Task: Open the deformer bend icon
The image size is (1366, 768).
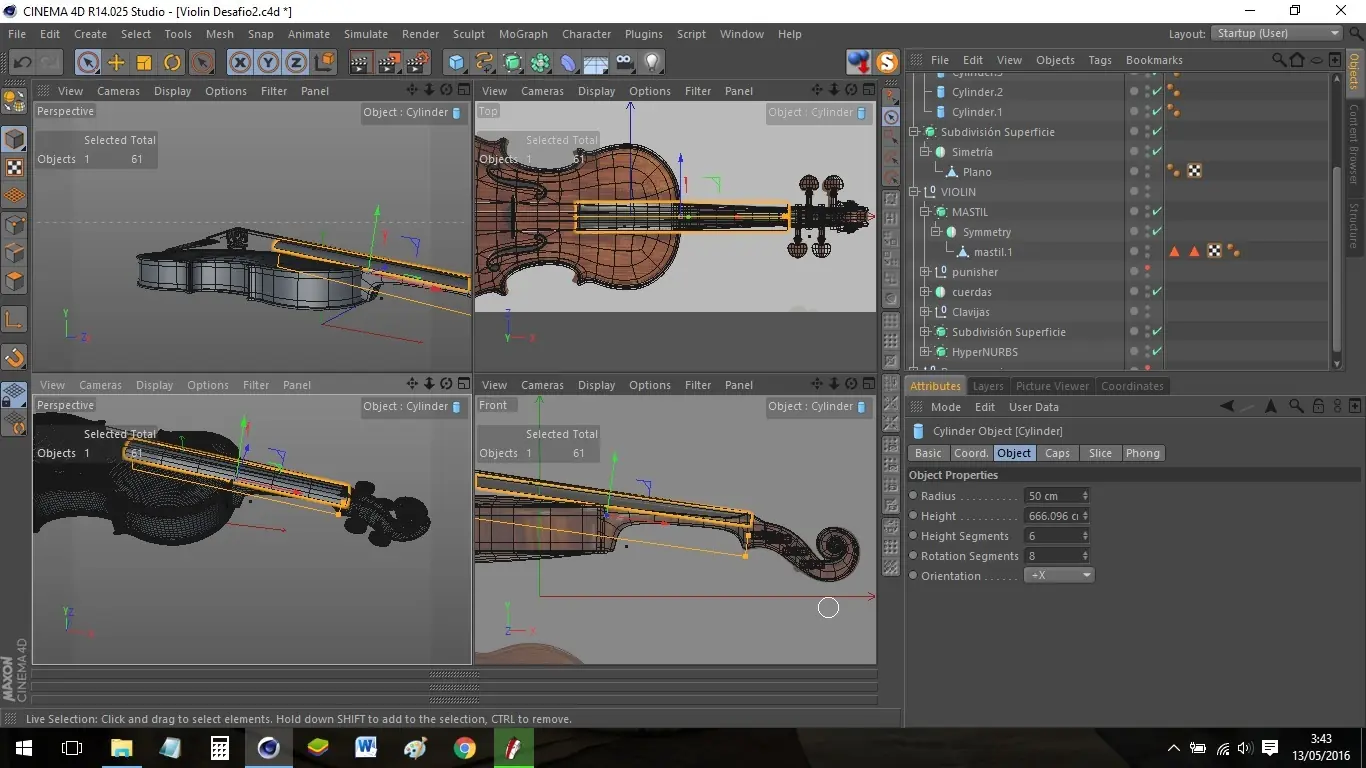Action: click(x=569, y=62)
